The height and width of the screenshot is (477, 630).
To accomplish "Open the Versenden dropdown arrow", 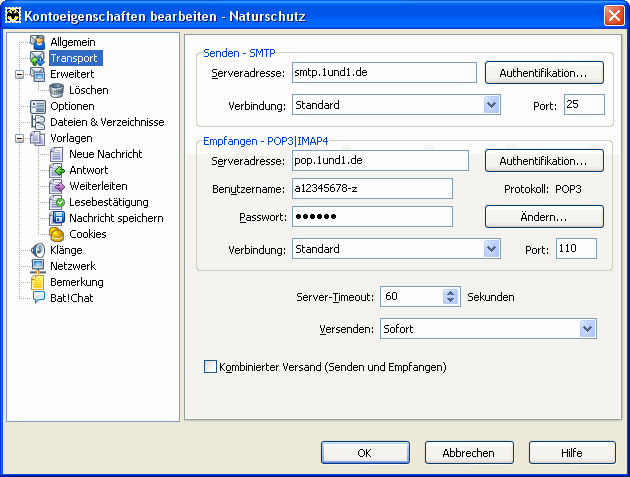I will (587, 329).
